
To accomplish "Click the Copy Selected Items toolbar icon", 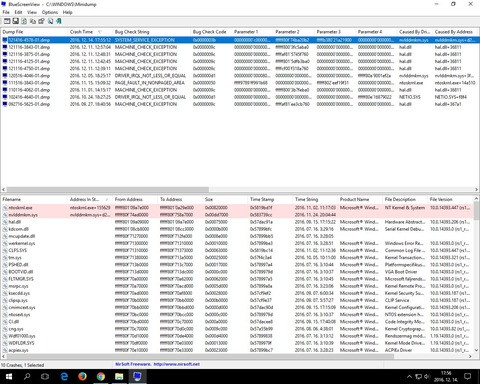I will 33,21.
